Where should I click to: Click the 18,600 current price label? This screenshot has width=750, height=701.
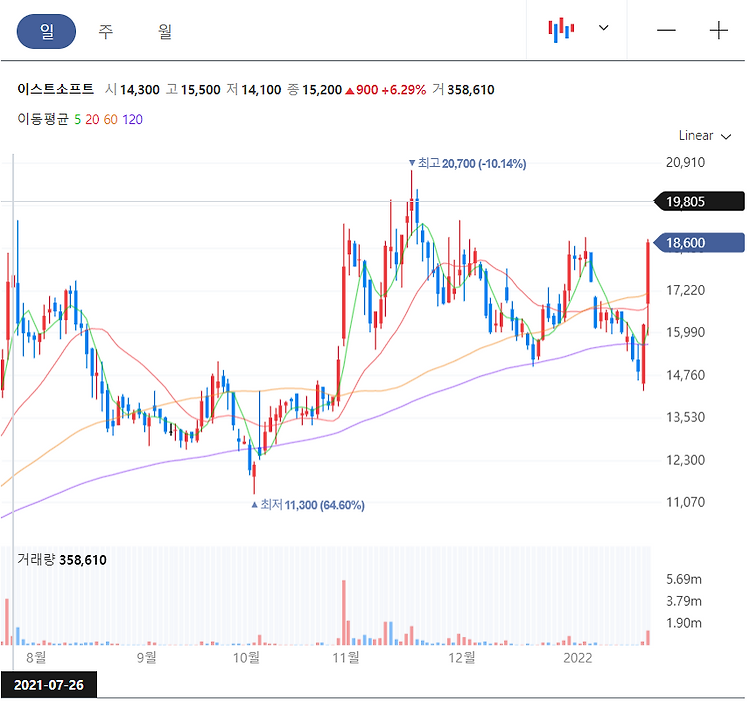tap(699, 242)
